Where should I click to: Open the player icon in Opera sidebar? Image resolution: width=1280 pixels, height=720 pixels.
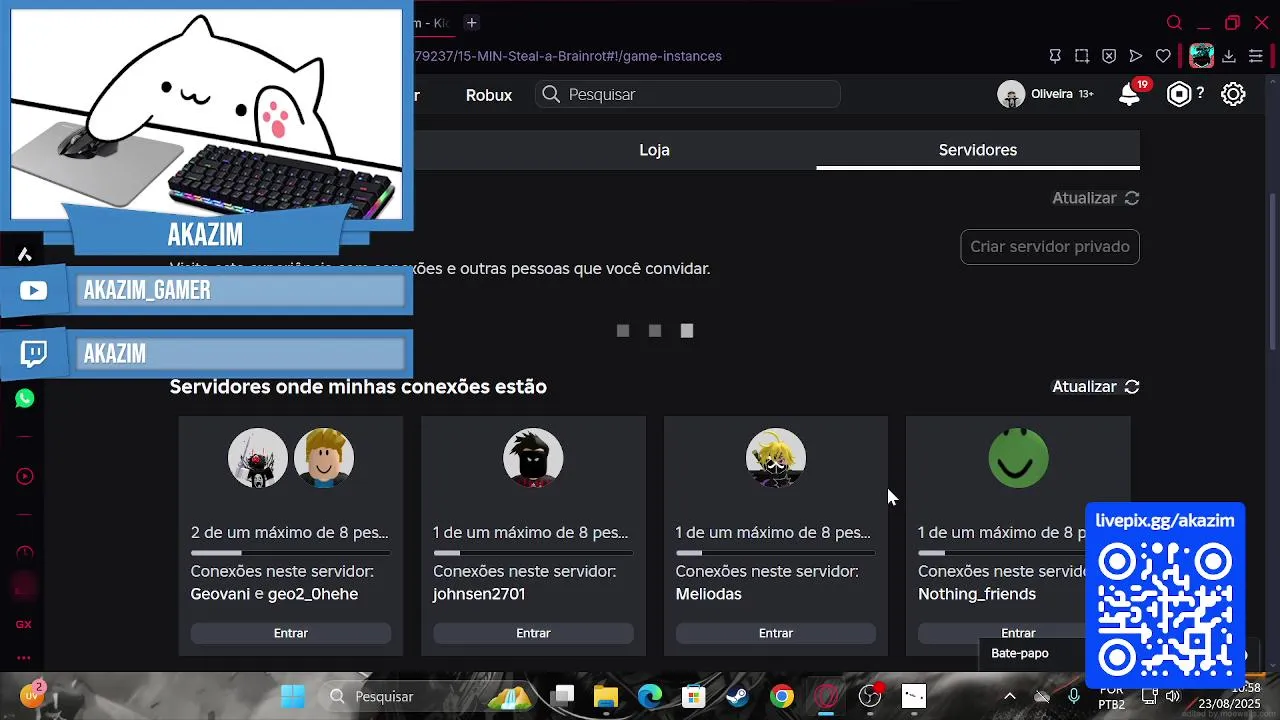point(25,476)
